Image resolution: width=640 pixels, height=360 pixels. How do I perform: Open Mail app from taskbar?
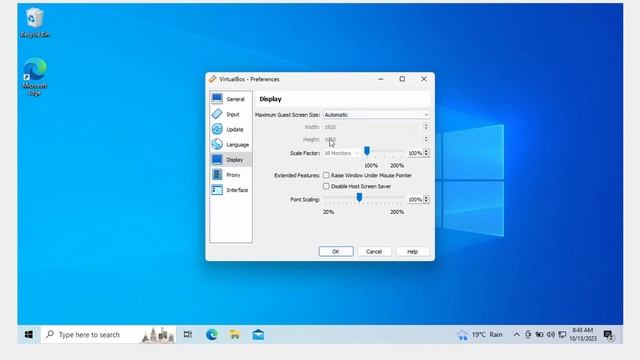click(258, 335)
